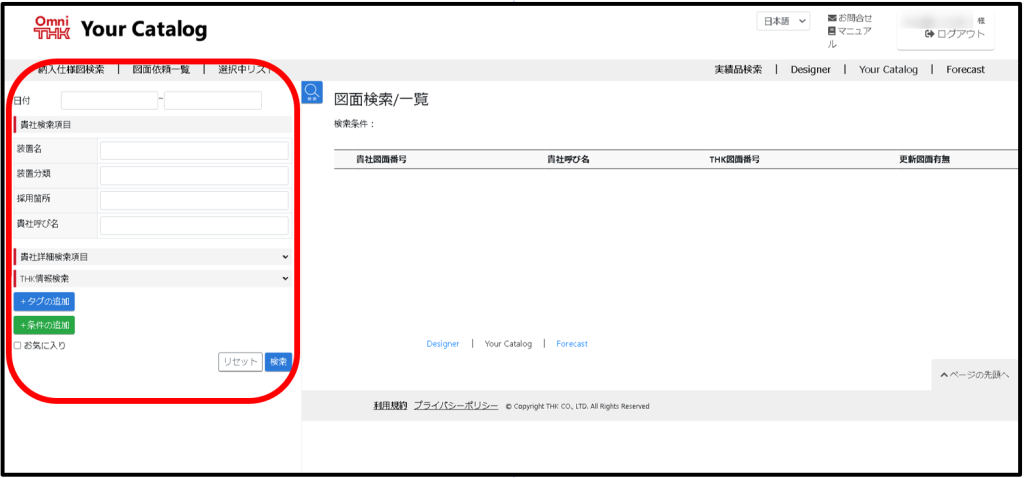Go to 実績品検索 in top navigation

[x=738, y=69]
